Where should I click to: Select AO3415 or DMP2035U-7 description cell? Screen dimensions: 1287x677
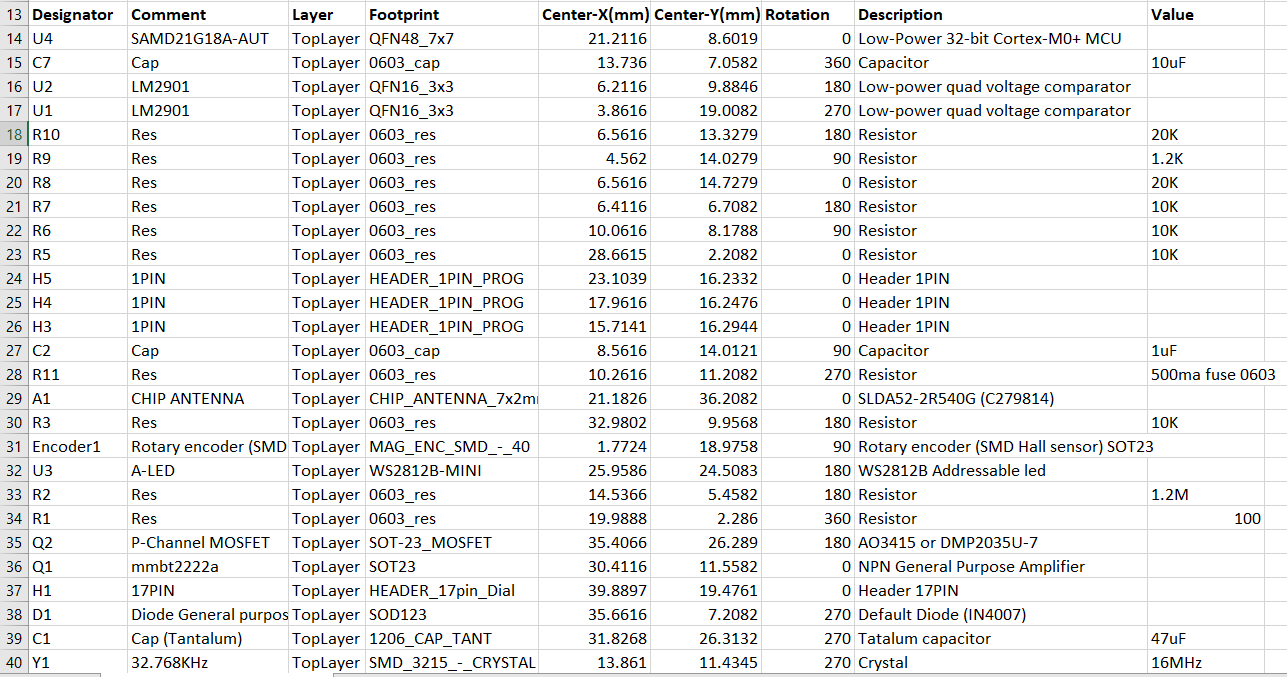click(1002, 543)
